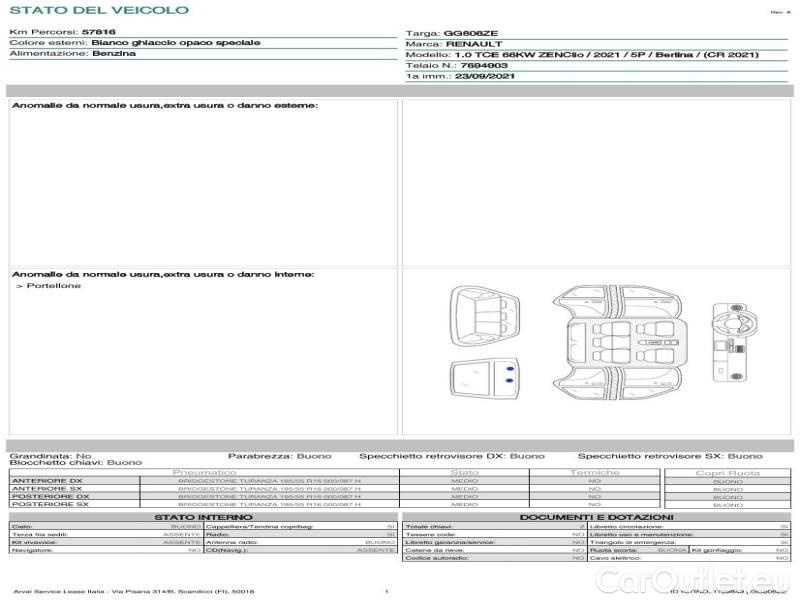Click external anomalies heading 'danno esterne'
The width and height of the screenshot is (800, 600).
165,105
